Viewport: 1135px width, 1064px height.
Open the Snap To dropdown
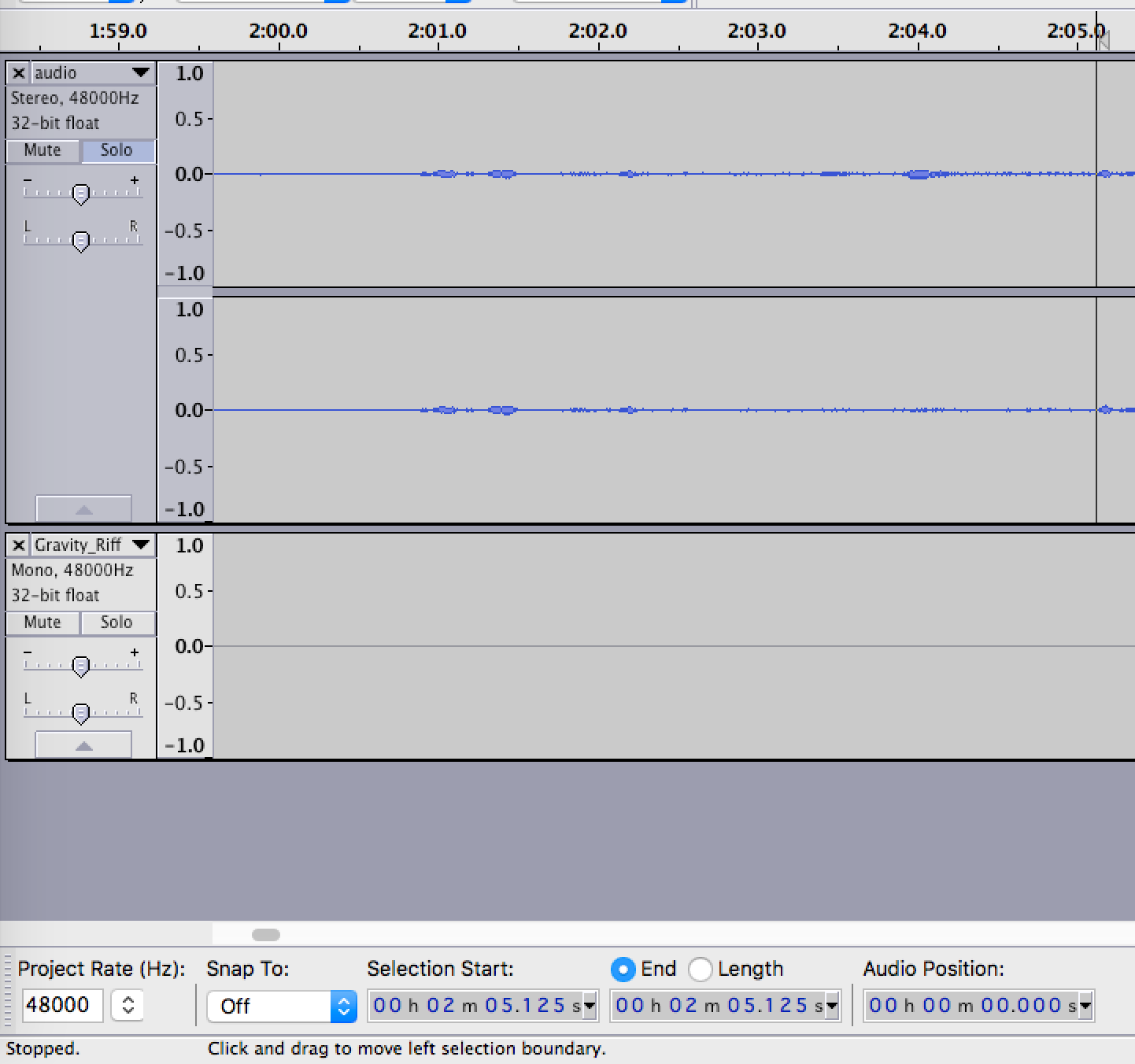click(282, 1006)
